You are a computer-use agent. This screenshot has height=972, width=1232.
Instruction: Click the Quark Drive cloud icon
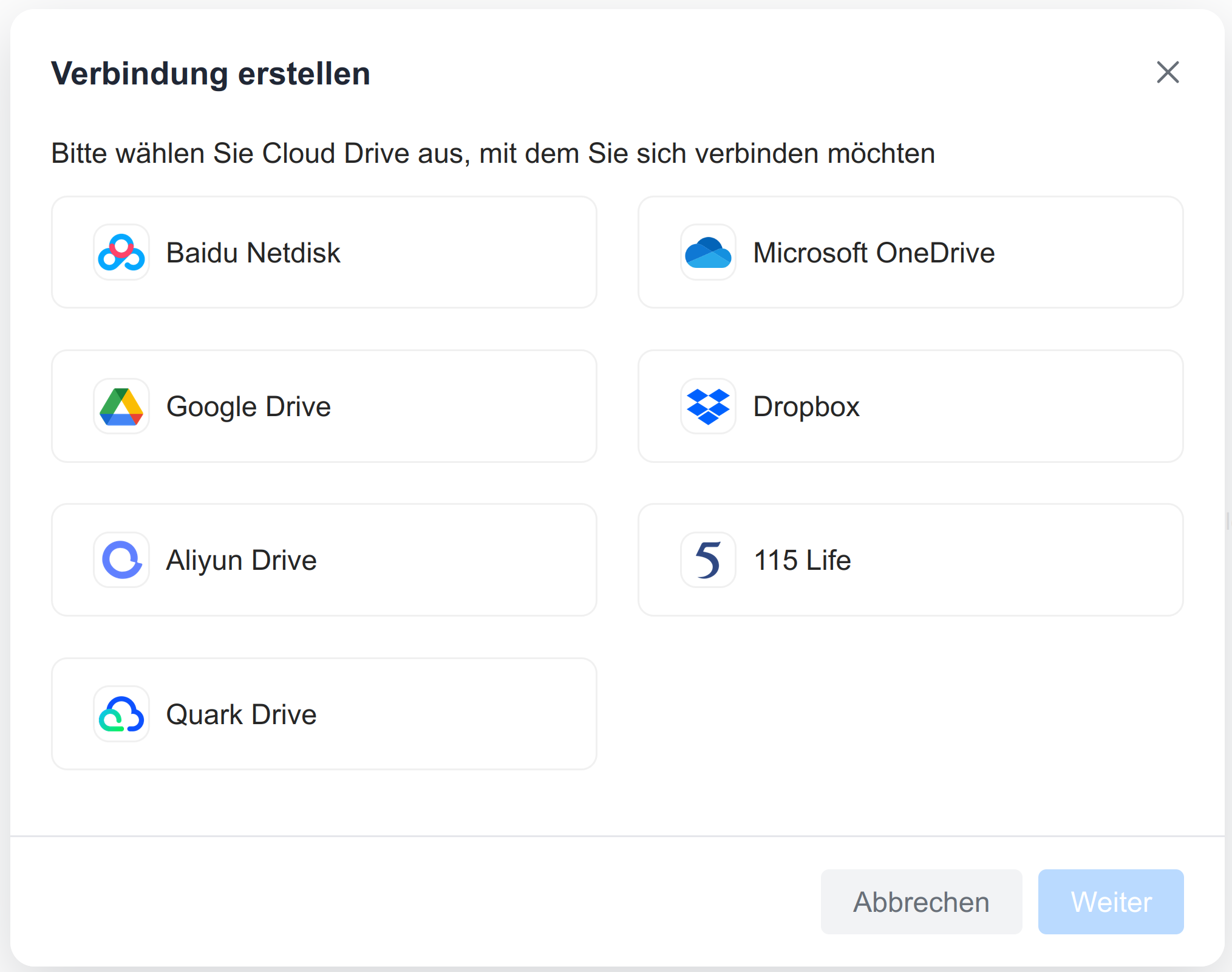coord(121,714)
